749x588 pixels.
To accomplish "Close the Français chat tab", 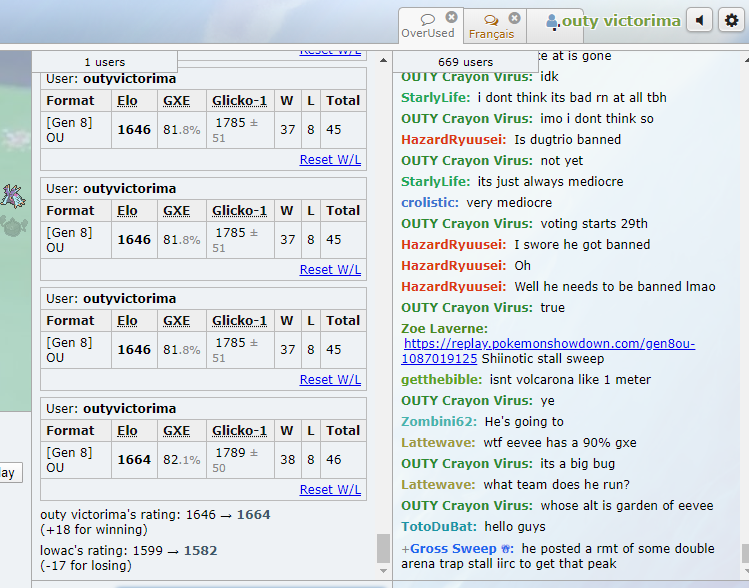I will 514,18.
